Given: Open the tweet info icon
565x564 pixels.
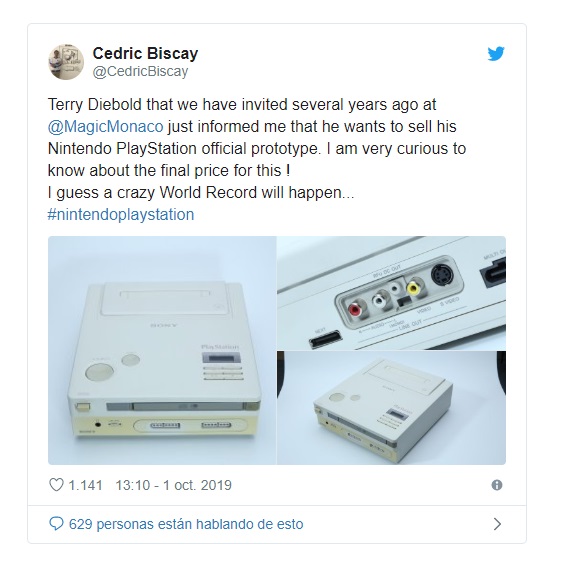Looking at the screenshot, I should coord(497,485).
